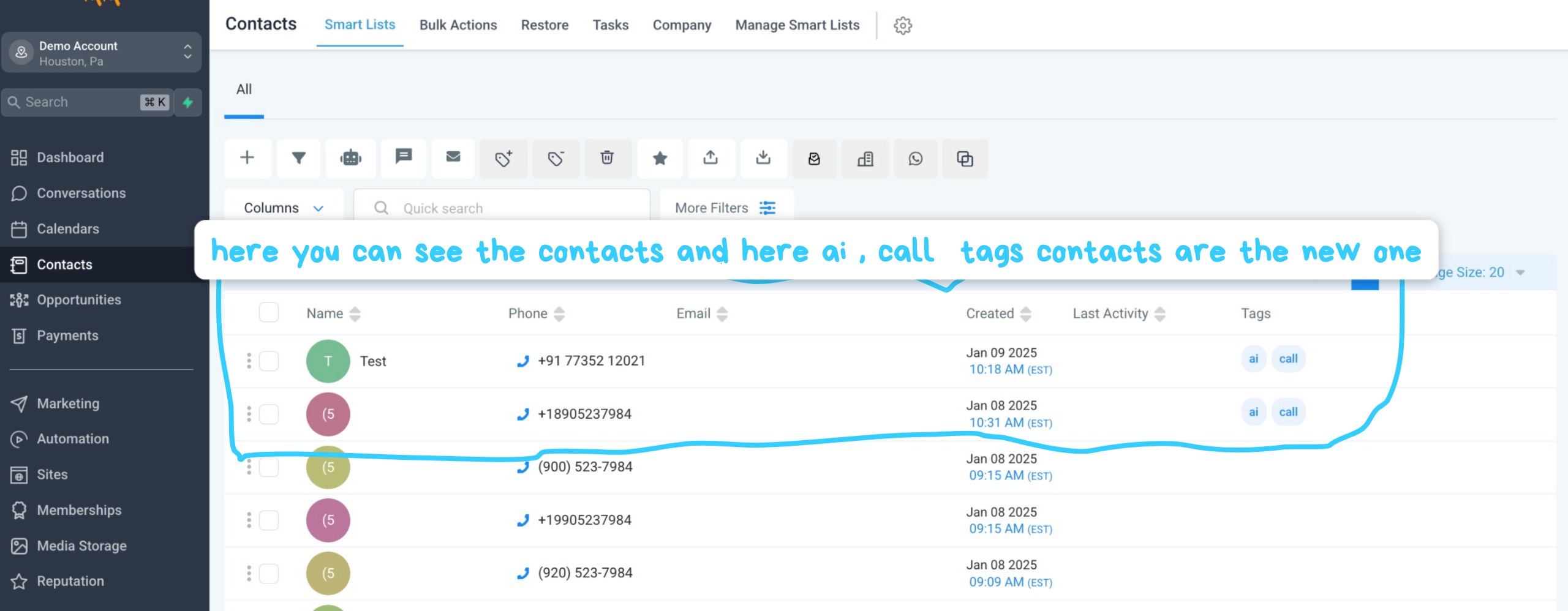Toggle the select all header checkbox

tap(269, 312)
